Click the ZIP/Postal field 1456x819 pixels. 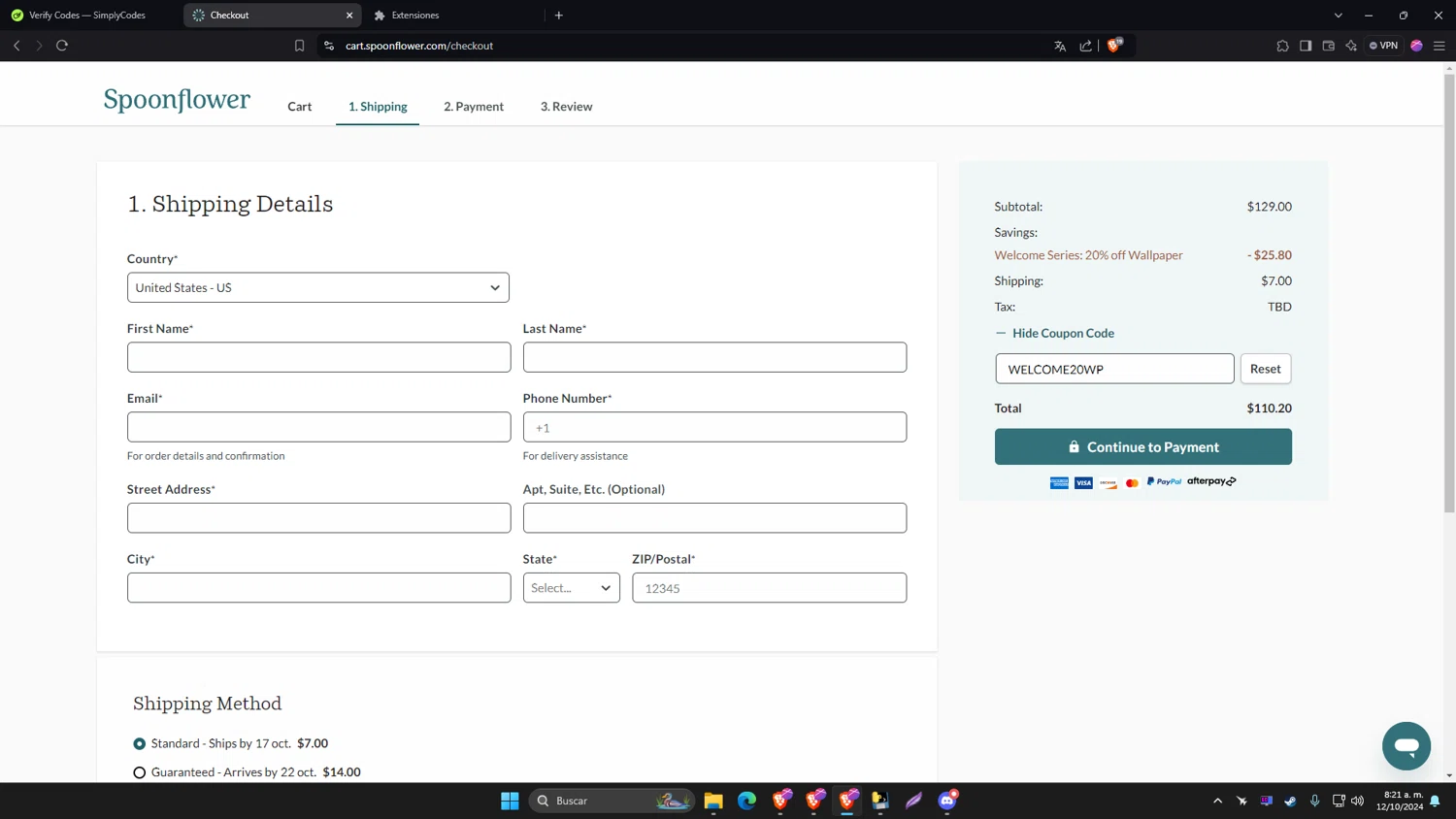770,588
